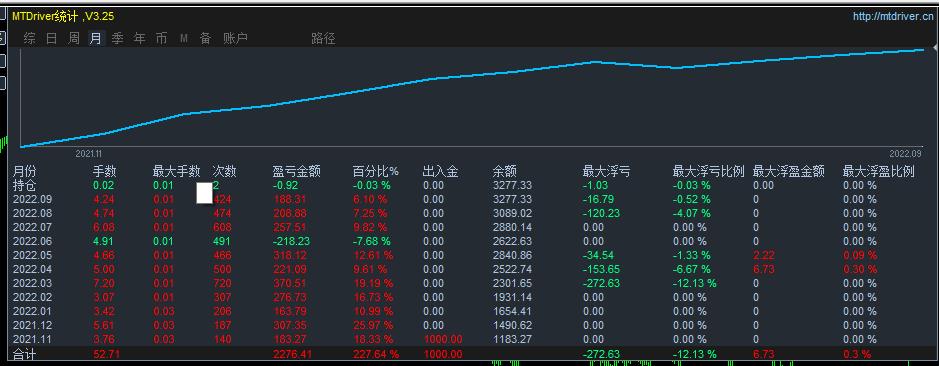Click the total percentage 227.64 %
Image resolution: width=939 pixels, height=366 pixels.
375,355
